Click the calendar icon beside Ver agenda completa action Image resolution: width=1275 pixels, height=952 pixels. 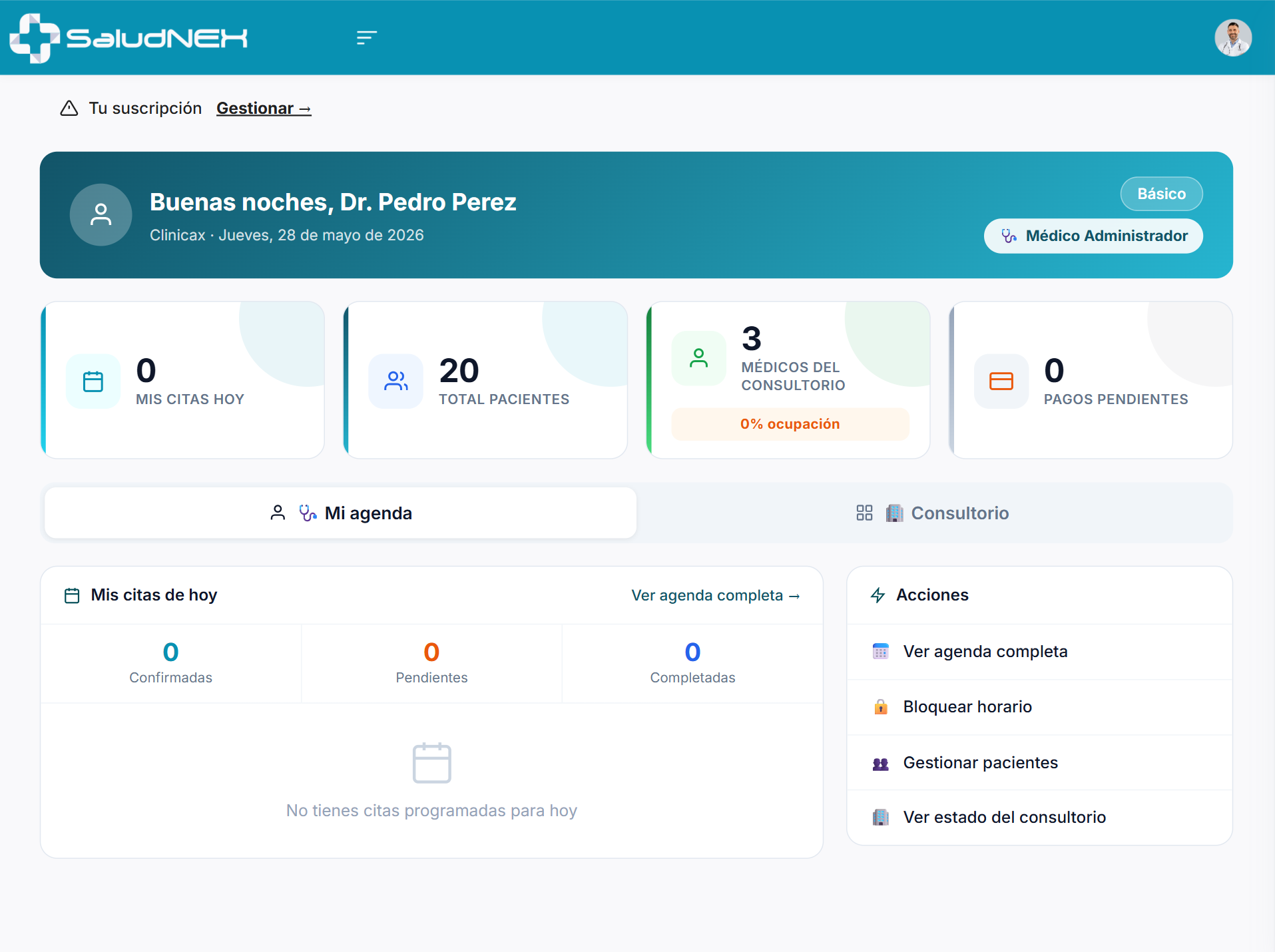881,652
